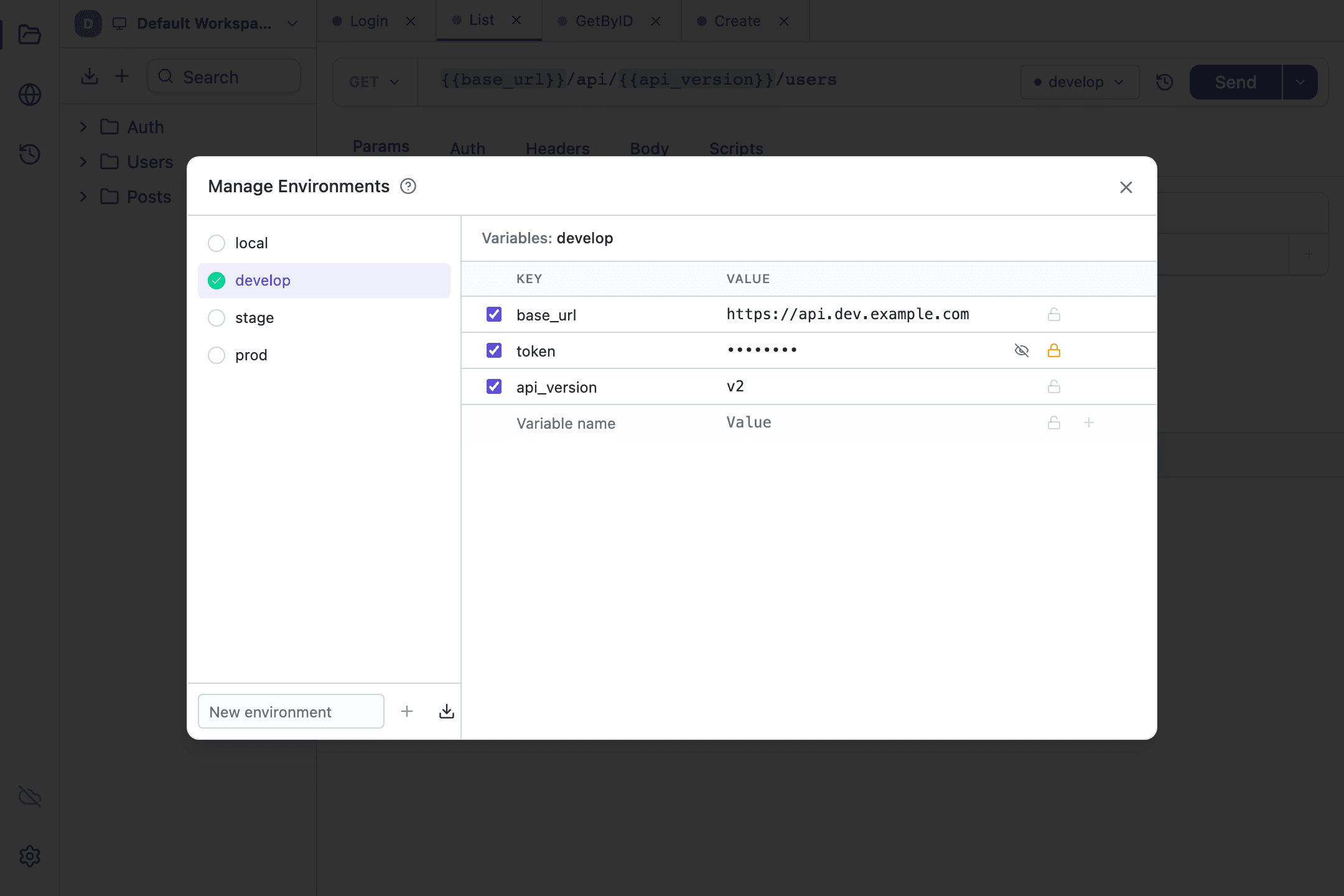The width and height of the screenshot is (1344, 896).
Task: Select the prod environment radio button
Action: pyautogui.click(x=217, y=355)
